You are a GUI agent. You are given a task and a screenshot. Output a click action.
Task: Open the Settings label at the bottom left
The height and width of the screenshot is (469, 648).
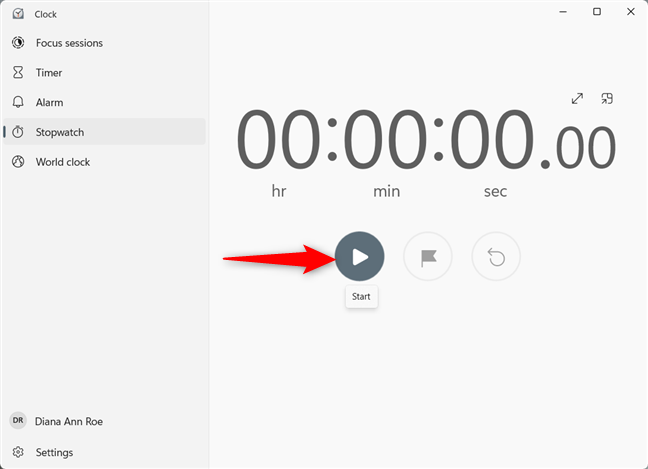point(54,452)
